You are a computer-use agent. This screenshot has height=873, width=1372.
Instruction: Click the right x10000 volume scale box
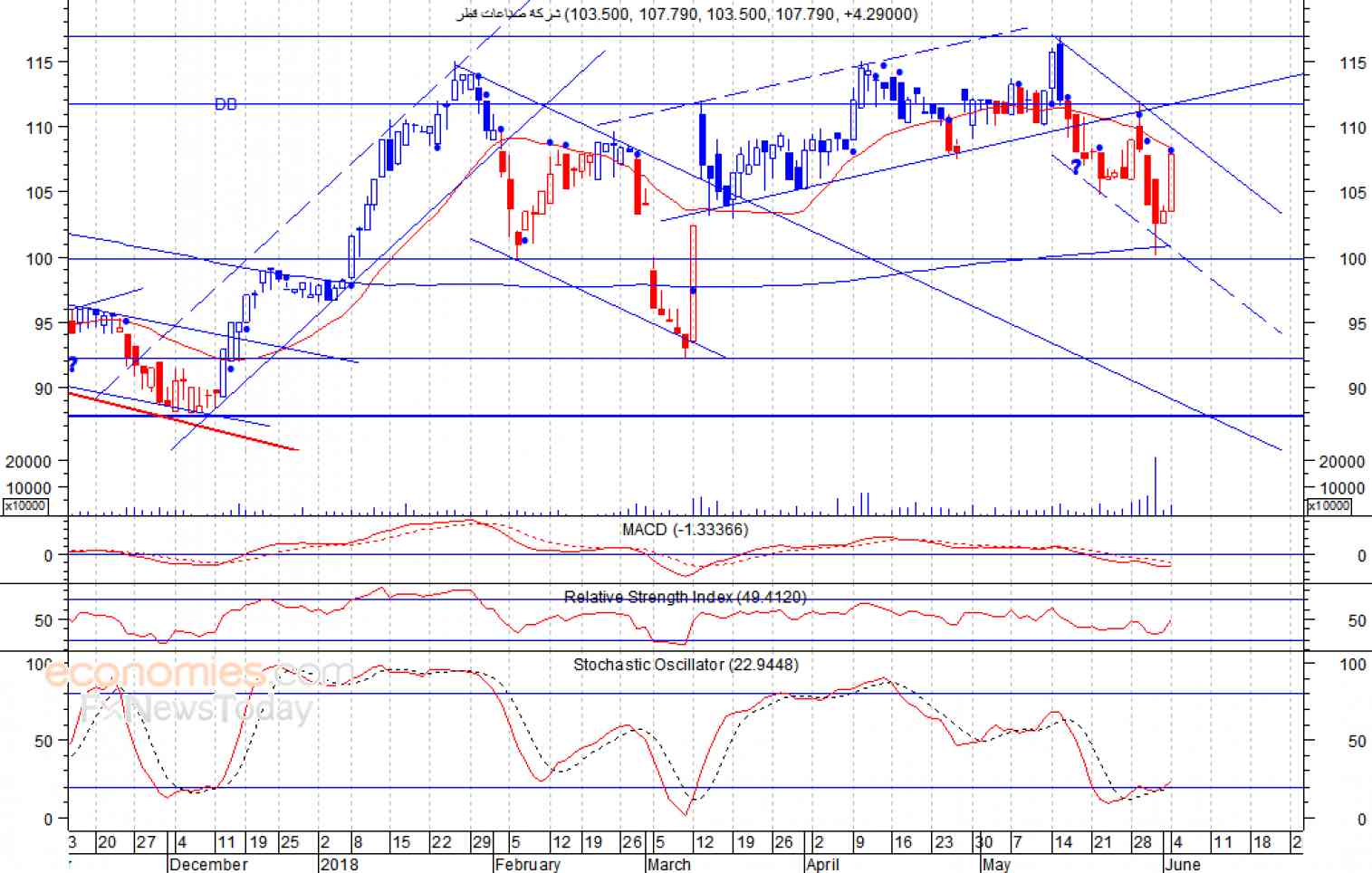pos(1329,505)
